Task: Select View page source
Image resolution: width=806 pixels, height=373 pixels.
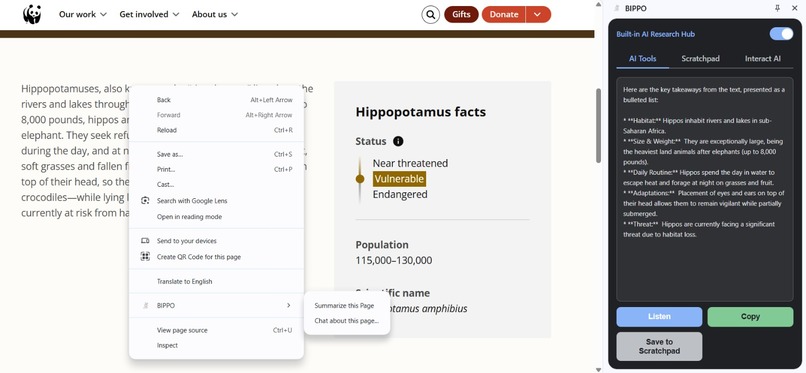Action: click(216, 330)
